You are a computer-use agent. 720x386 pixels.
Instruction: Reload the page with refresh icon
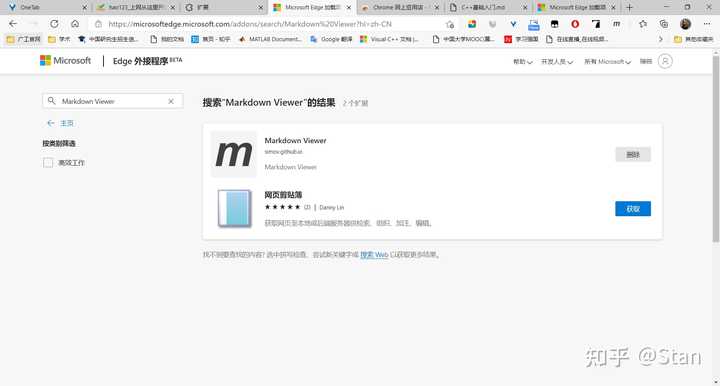coord(54,24)
